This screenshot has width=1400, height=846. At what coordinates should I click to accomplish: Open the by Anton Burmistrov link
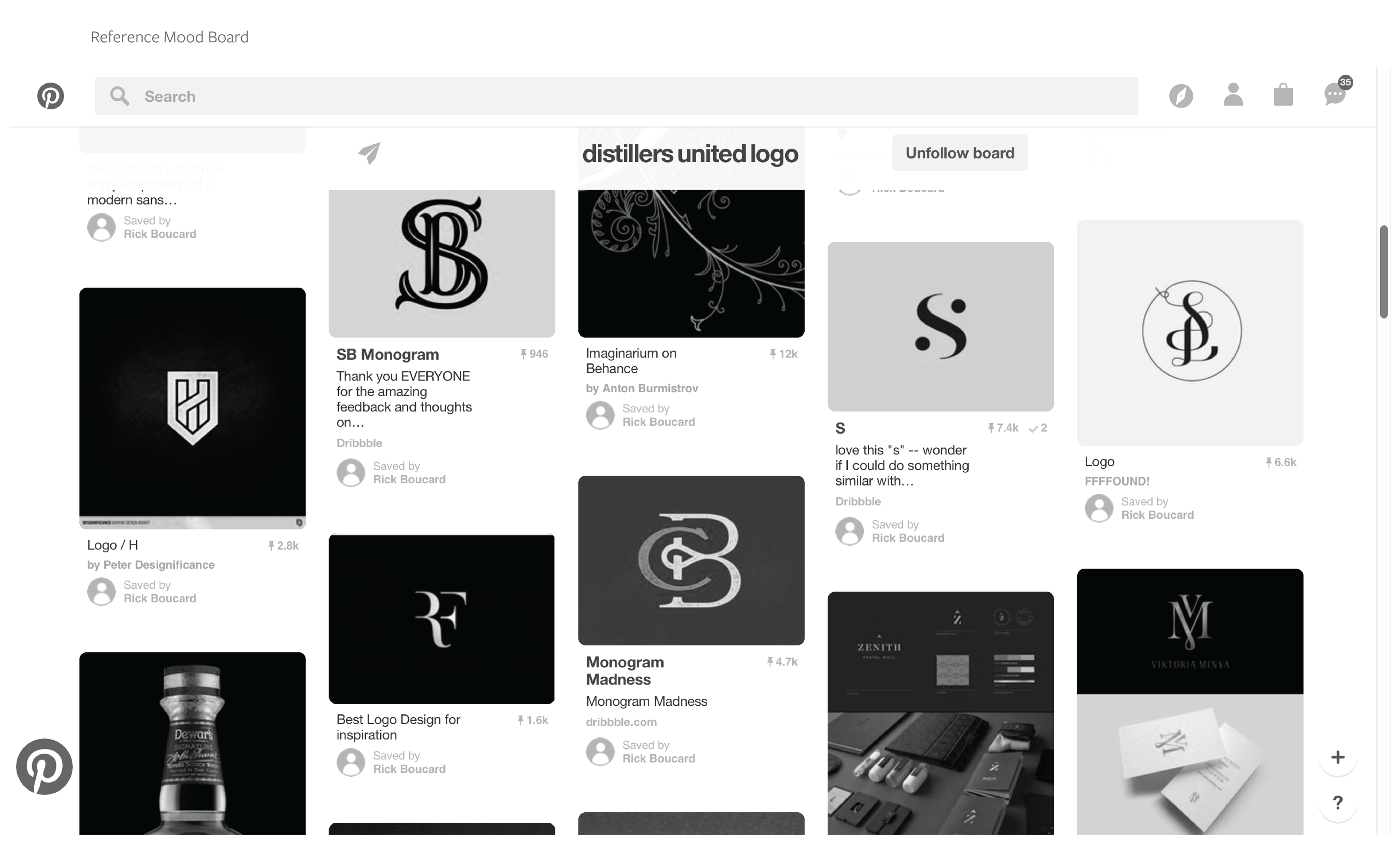tap(642, 389)
